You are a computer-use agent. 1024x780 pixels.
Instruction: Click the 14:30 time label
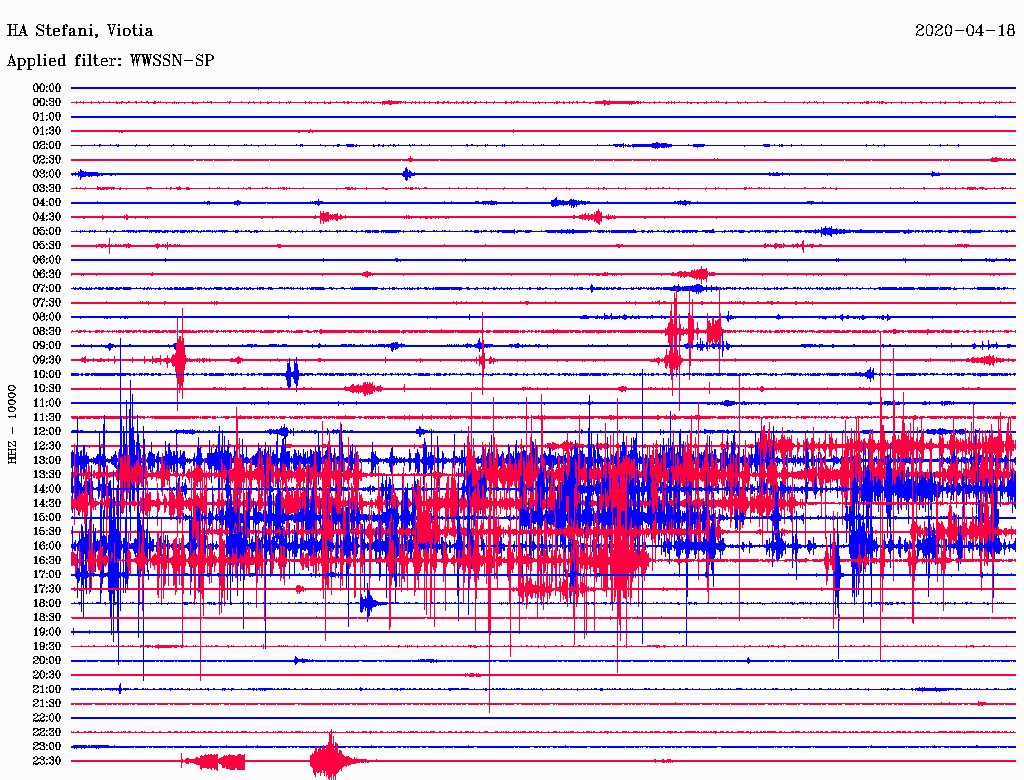tap(47, 504)
